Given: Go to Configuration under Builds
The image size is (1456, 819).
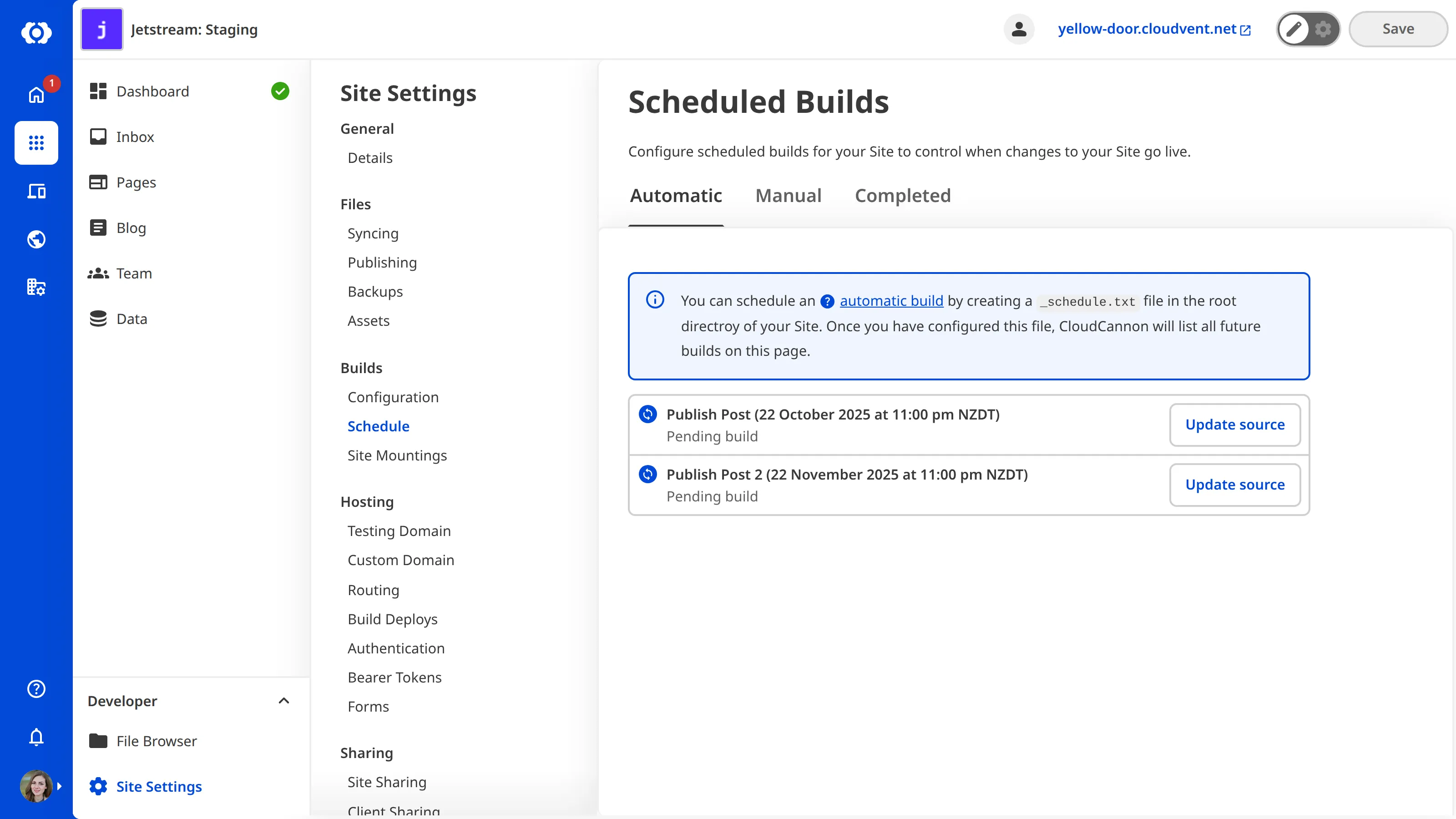Looking at the screenshot, I should click(393, 397).
